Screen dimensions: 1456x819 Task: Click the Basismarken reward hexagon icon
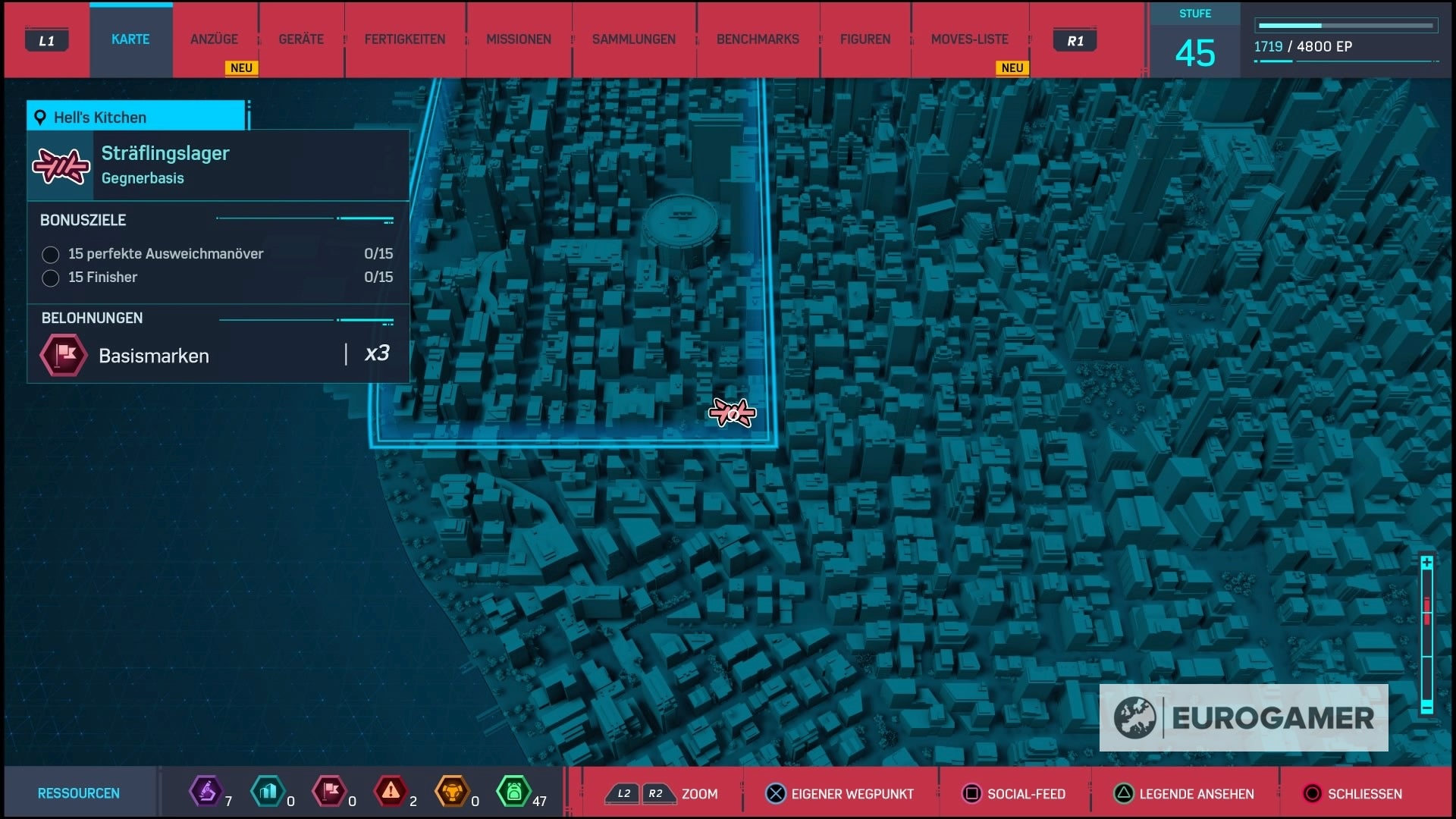pyautogui.click(x=64, y=354)
